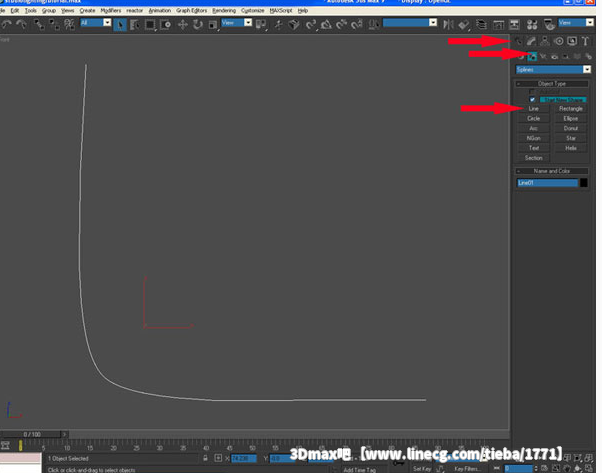The width and height of the screenshot is (602, 473).
Task: Click the Unlink Selection icon
Action: (x=54, y=25)
